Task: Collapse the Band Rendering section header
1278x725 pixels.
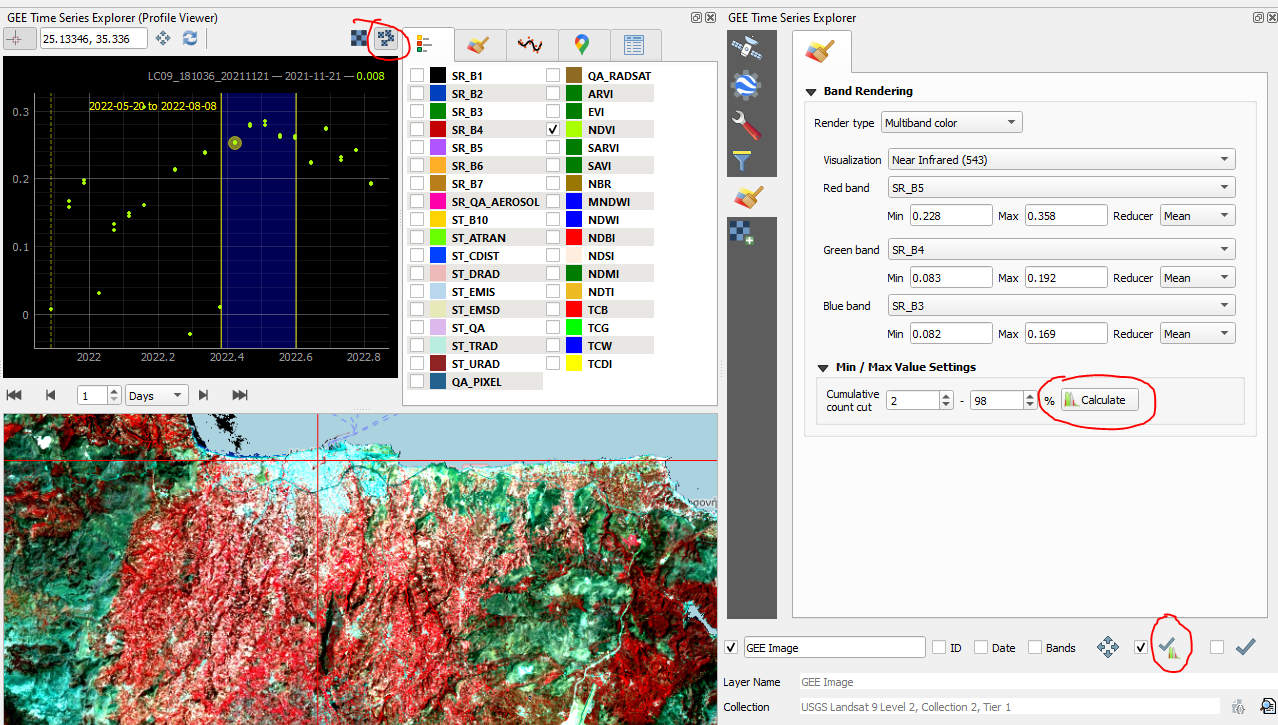Action: click(811, 91)
